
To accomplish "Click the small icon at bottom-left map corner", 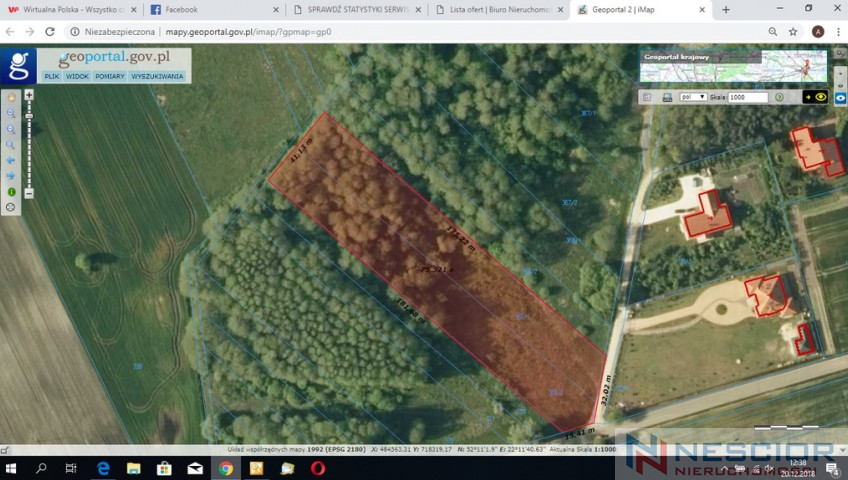I will coord(5,450).
